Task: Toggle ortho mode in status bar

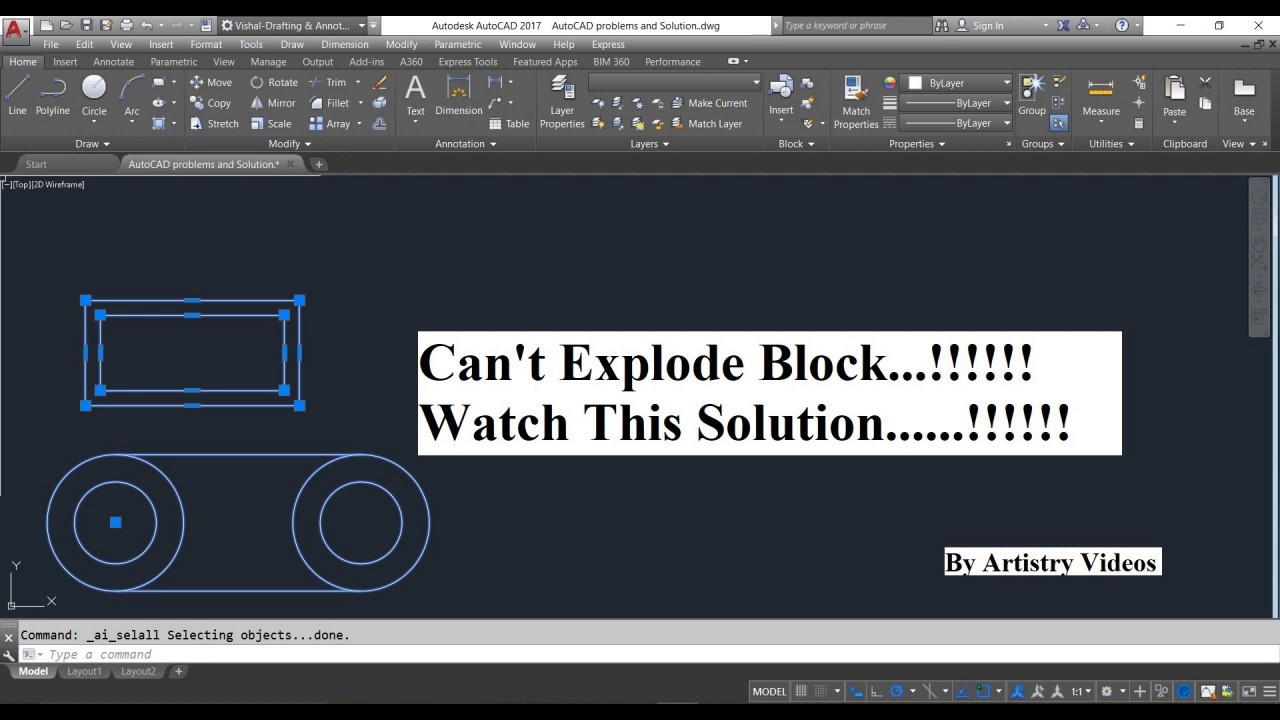Action: pyautogui.click(x=877, y=691)
